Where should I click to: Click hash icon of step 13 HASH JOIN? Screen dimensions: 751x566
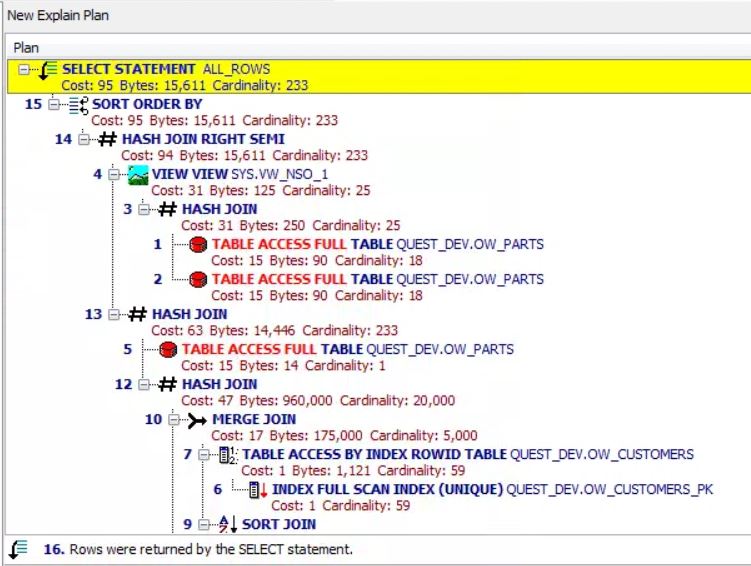tap(137, 314)
